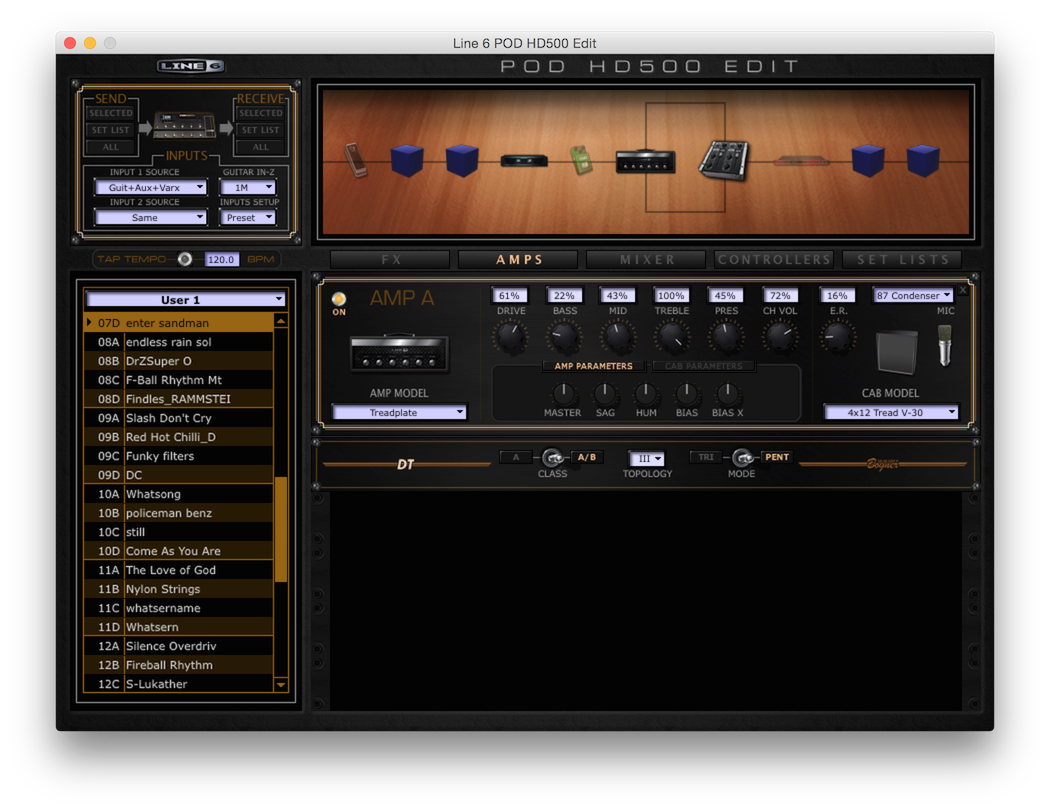The width and height of the screenshot is (1050, 811).
Task: Open Inputs Setup dropdown showing Preset
Action: coord(248,218)
